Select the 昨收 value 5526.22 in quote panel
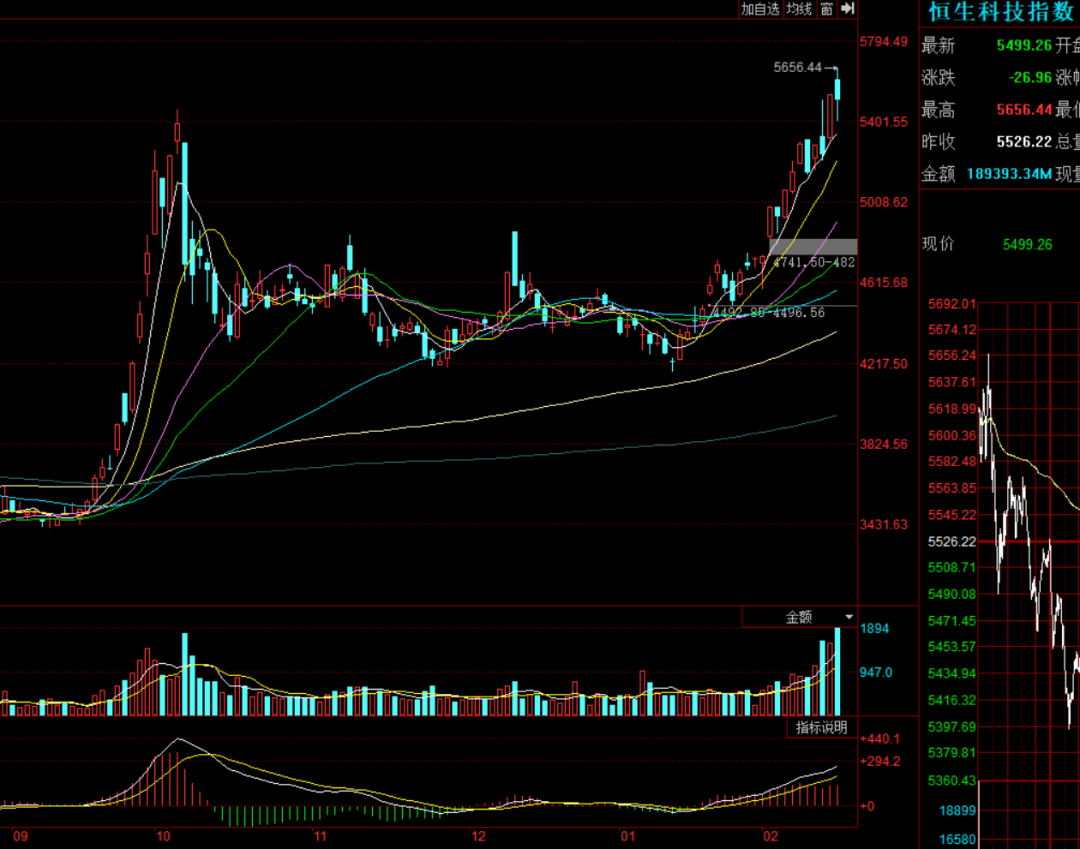Viewport: 1080px width, 849px height. click(1024, 142)
